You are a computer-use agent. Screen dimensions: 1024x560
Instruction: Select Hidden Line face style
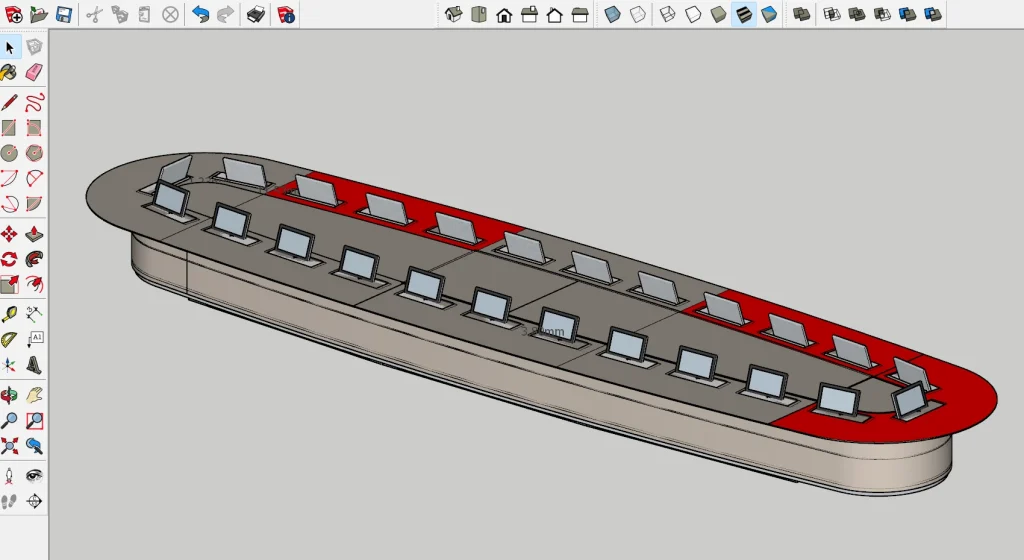(x=693, y=14)
